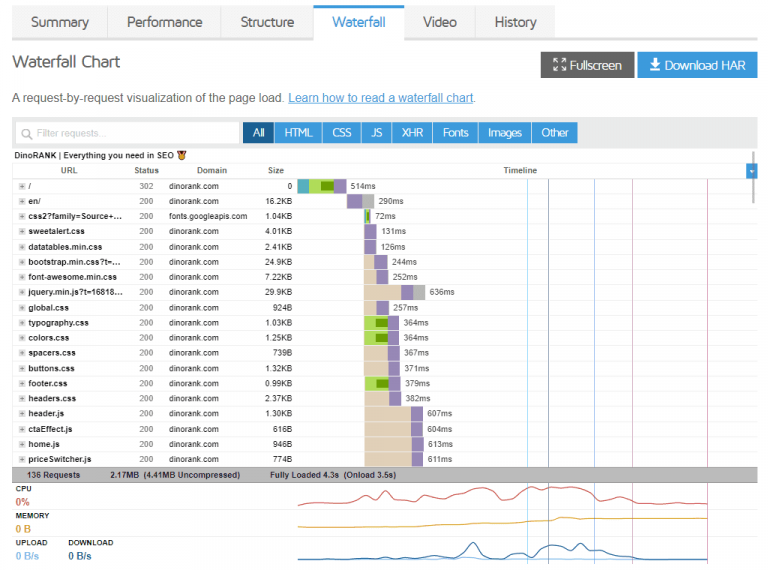Open the Structure tab
Viewport: 768px width, 570px height.
click(x=267, y=22)
